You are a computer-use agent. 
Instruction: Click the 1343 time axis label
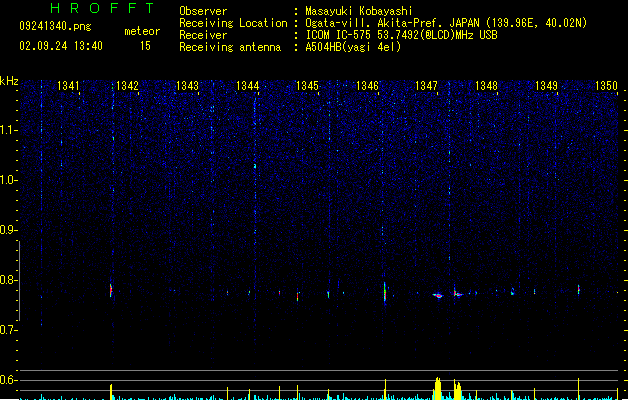coord(187,85)
